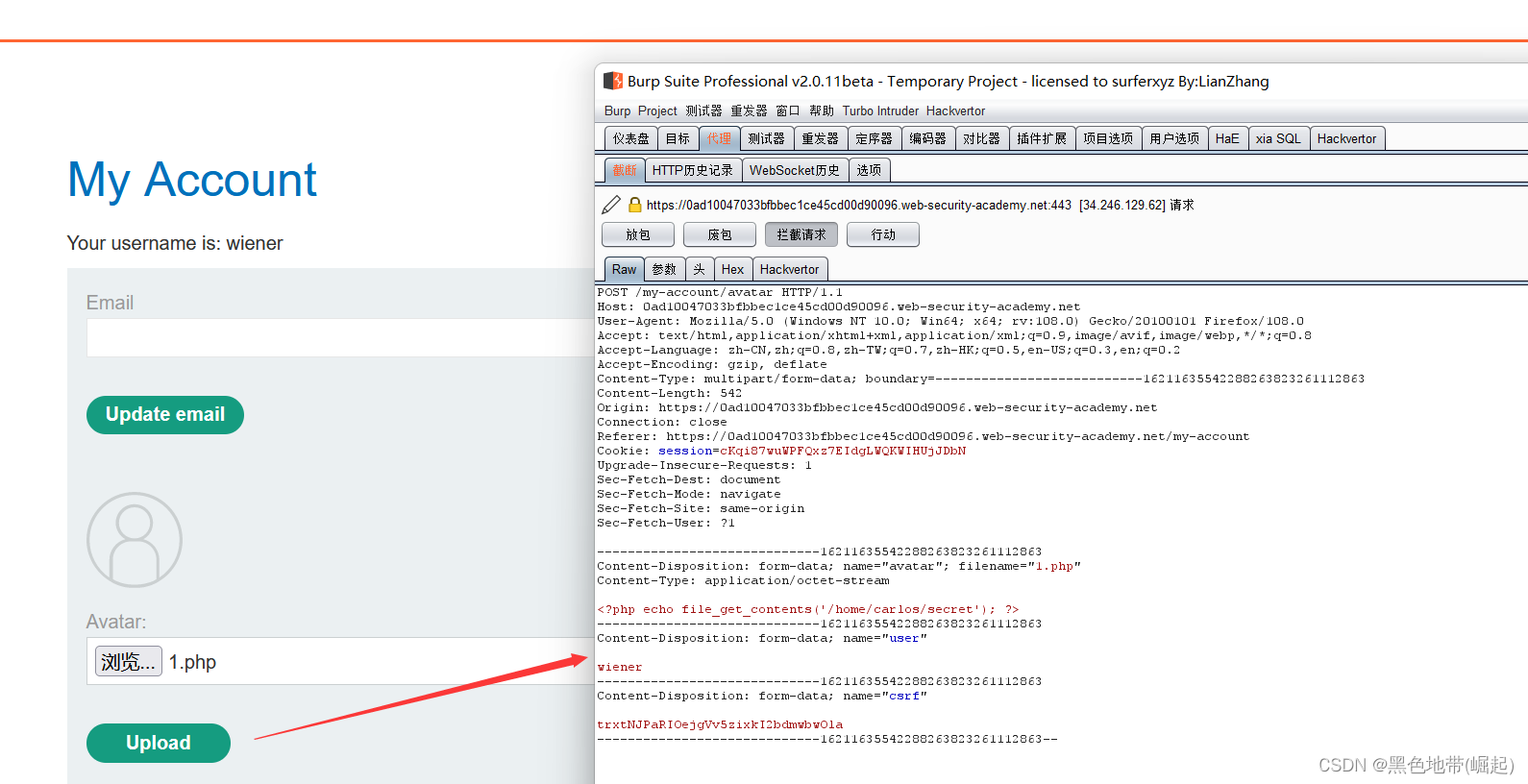Open the 用户选项 tab

pyautogui.click(x=1174, y=138)
